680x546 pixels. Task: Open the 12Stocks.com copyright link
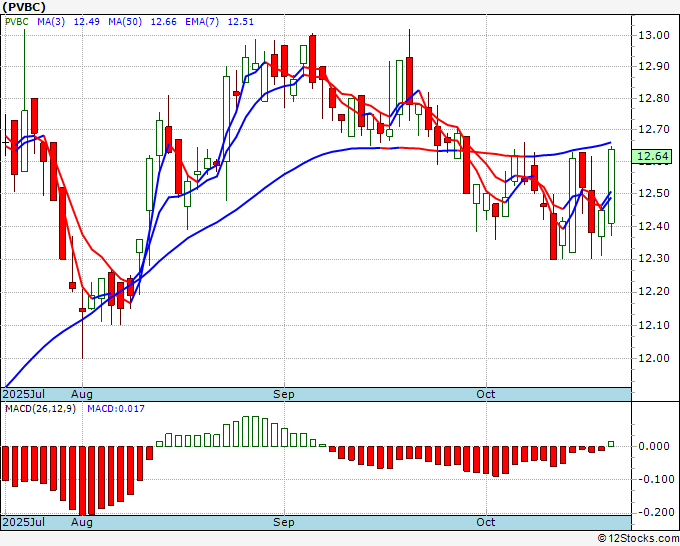[638, 539]
